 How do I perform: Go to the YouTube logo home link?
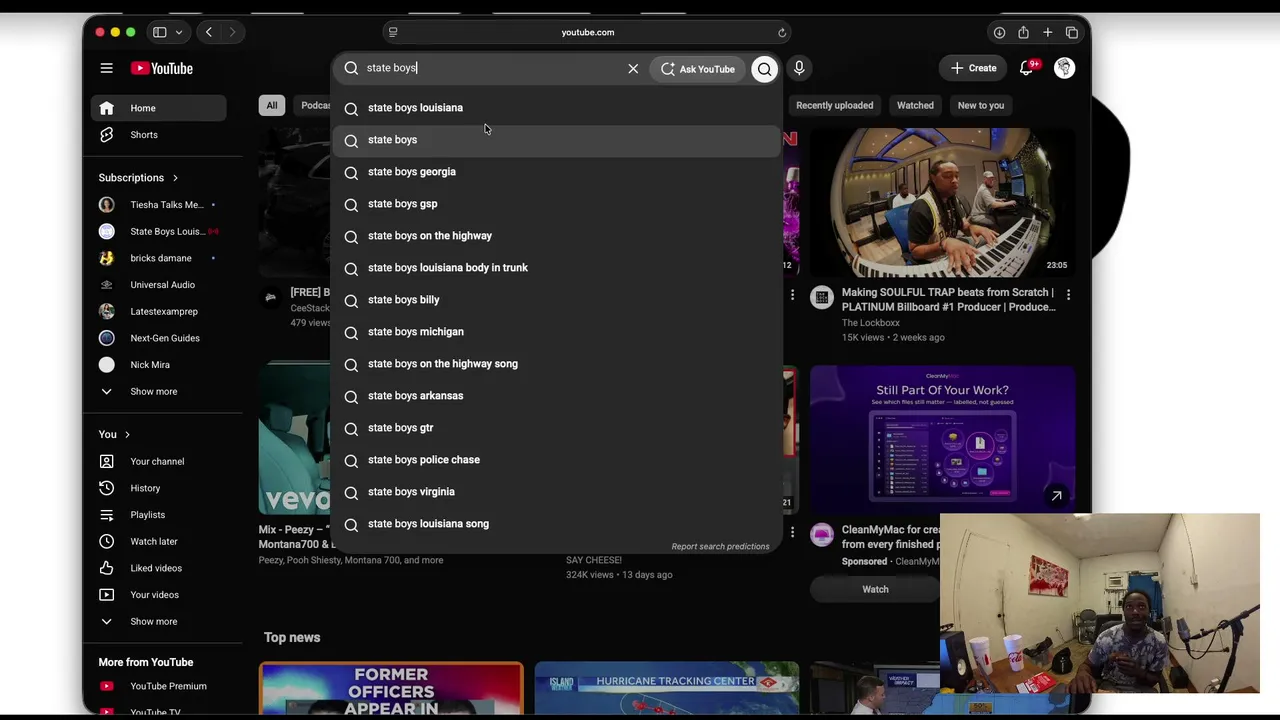[x=161, y=68]
